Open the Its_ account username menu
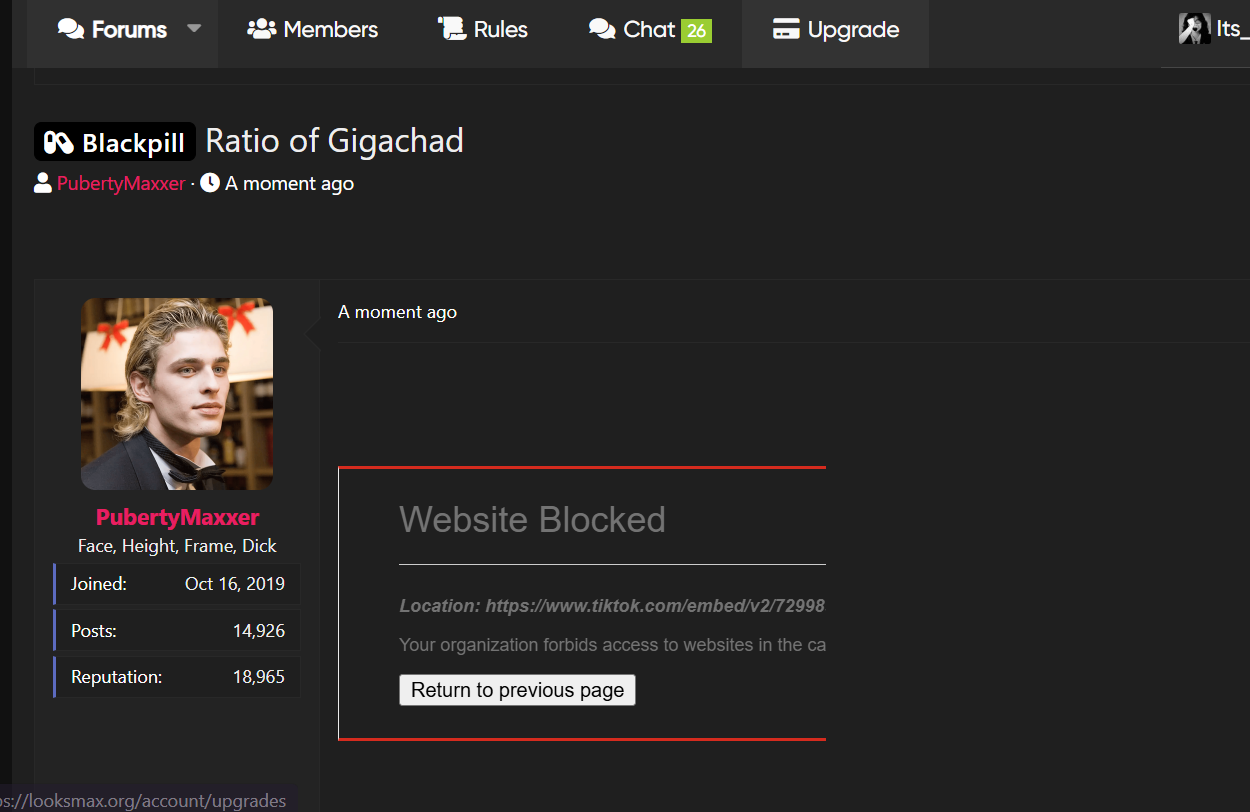The height and width of the screenshot is (812, 1250). pyautogui.click(x=1232, y=29)
